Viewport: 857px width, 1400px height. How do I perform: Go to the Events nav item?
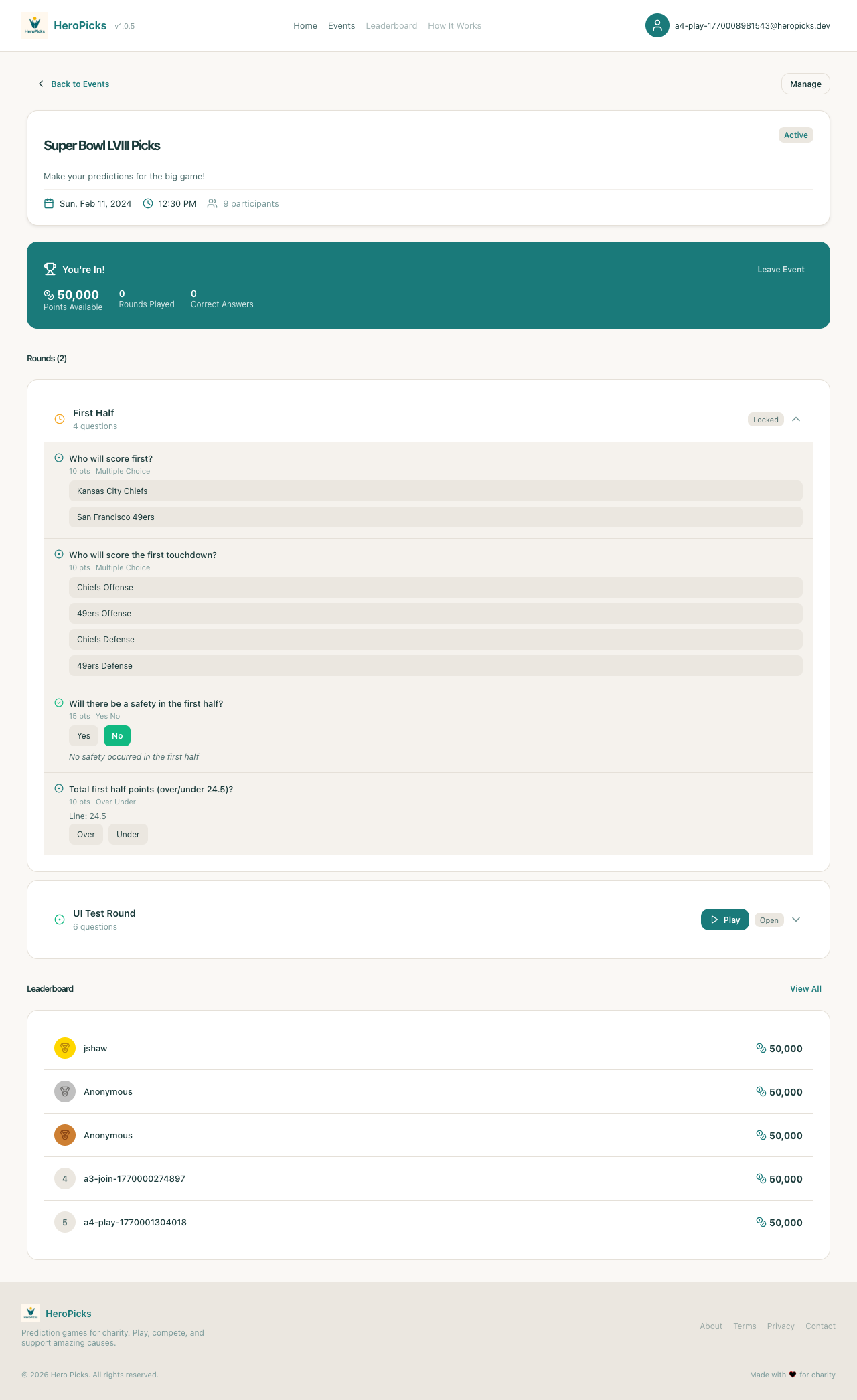tap(341, 25)
